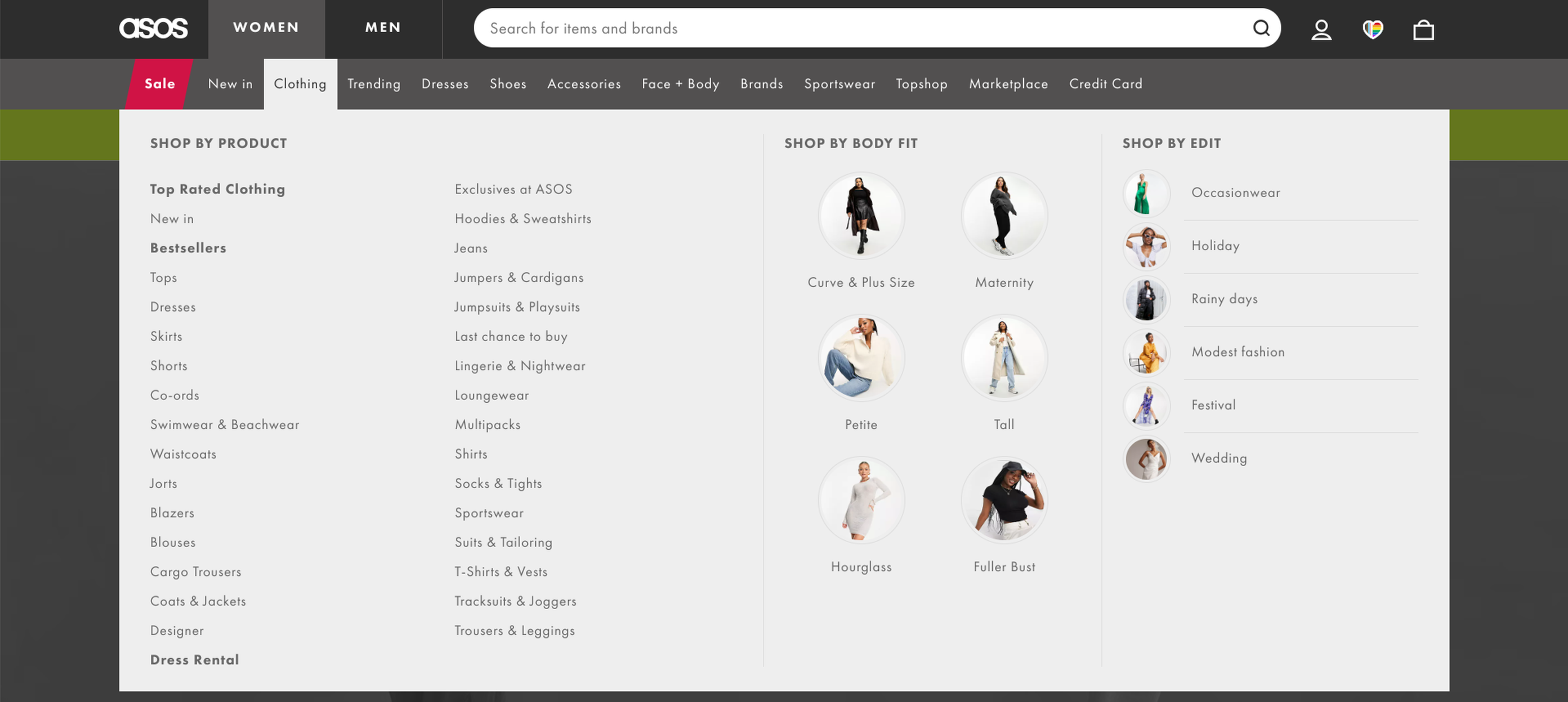Image resolution: width=1568 pixels, height=702 pixels.
Task: Open saved items heart icon
Action: pos(1372,29)
